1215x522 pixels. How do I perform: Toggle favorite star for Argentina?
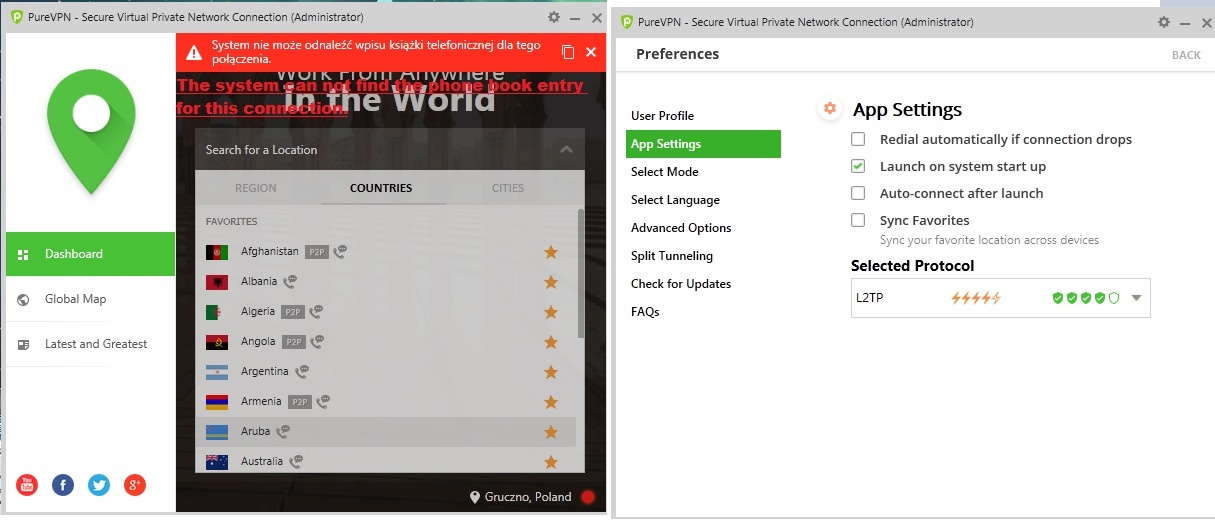coord(550,372)
